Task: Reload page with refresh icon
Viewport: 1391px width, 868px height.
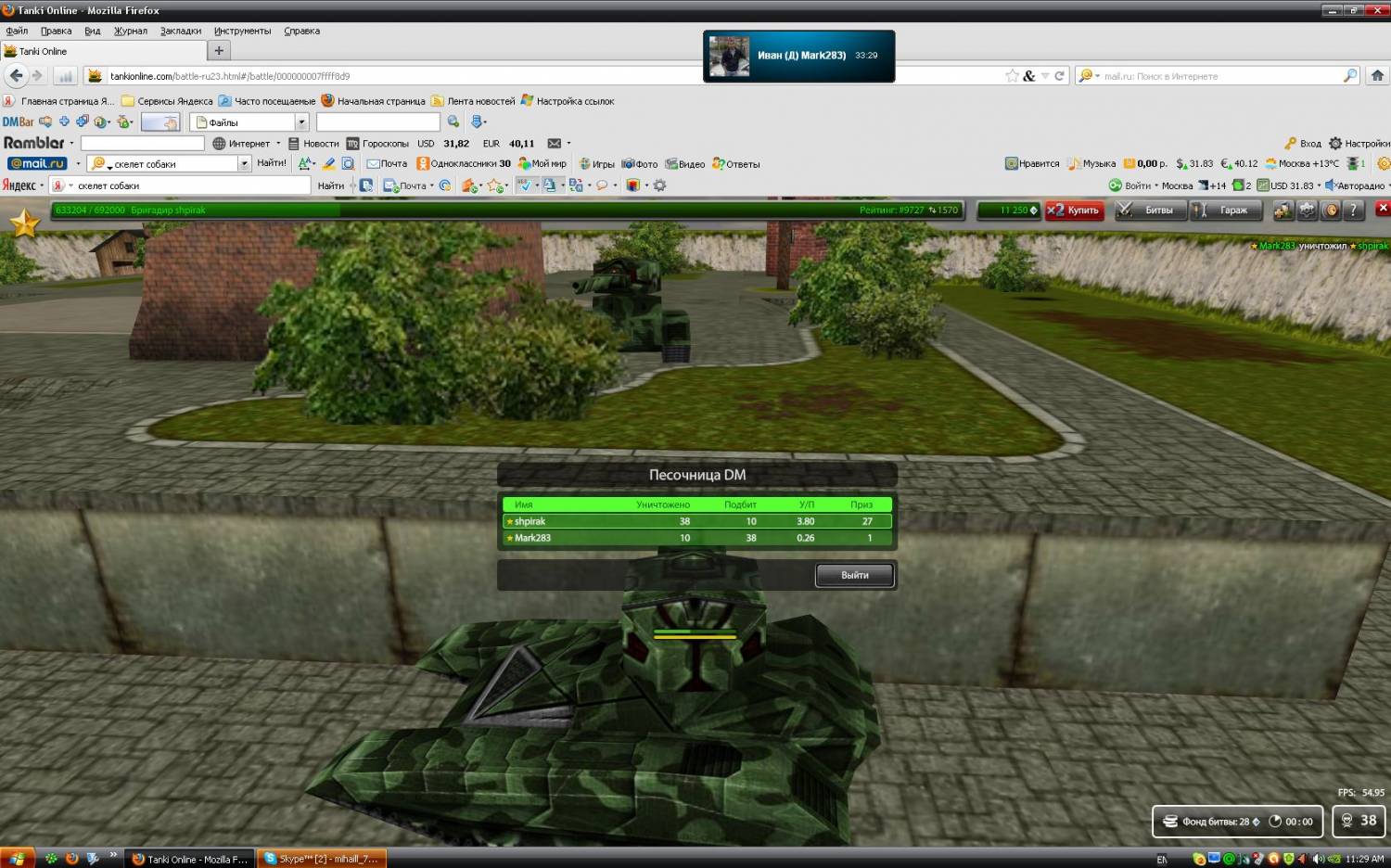Action: 1059,76
